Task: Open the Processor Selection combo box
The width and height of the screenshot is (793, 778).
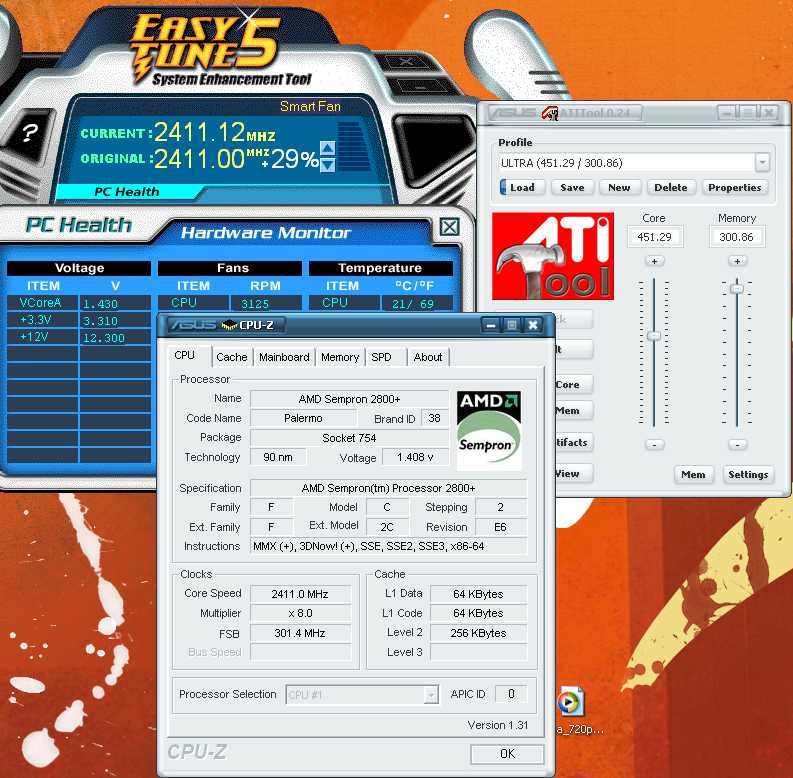Action: coord(431,694)
